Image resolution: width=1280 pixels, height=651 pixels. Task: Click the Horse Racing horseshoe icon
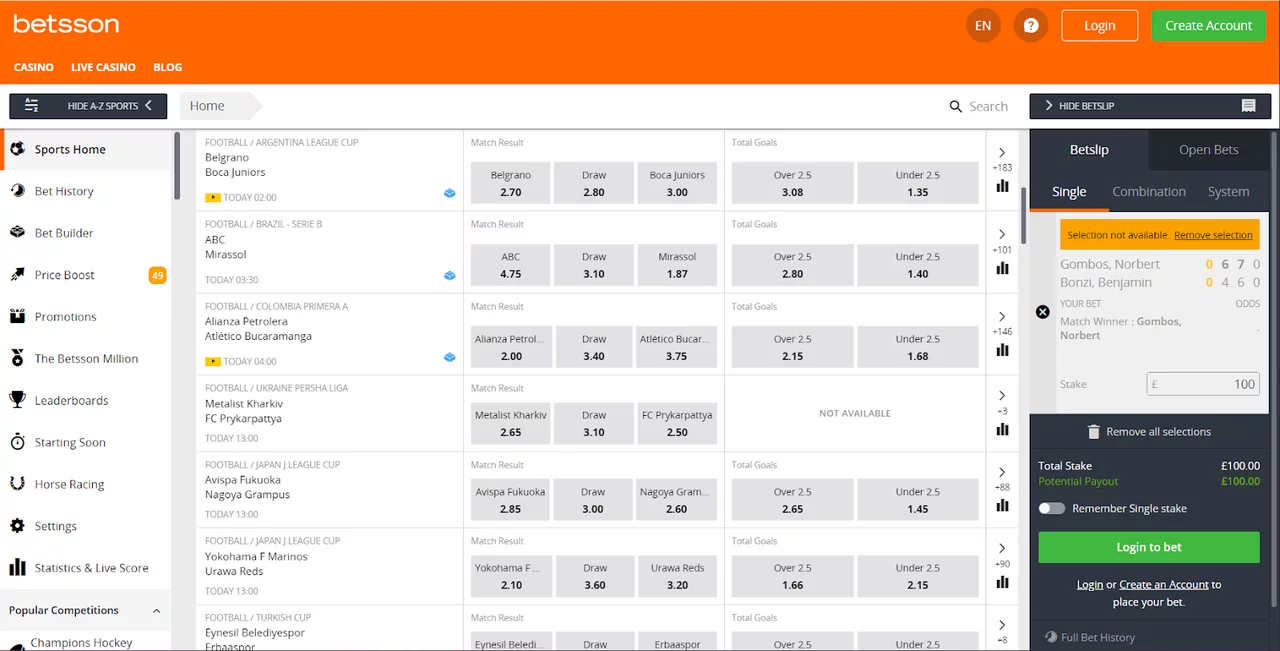(x=17, y=484)
